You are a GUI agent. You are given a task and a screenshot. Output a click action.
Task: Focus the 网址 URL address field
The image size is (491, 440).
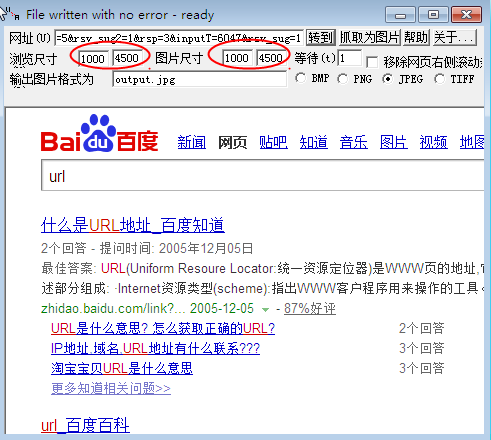179,38
